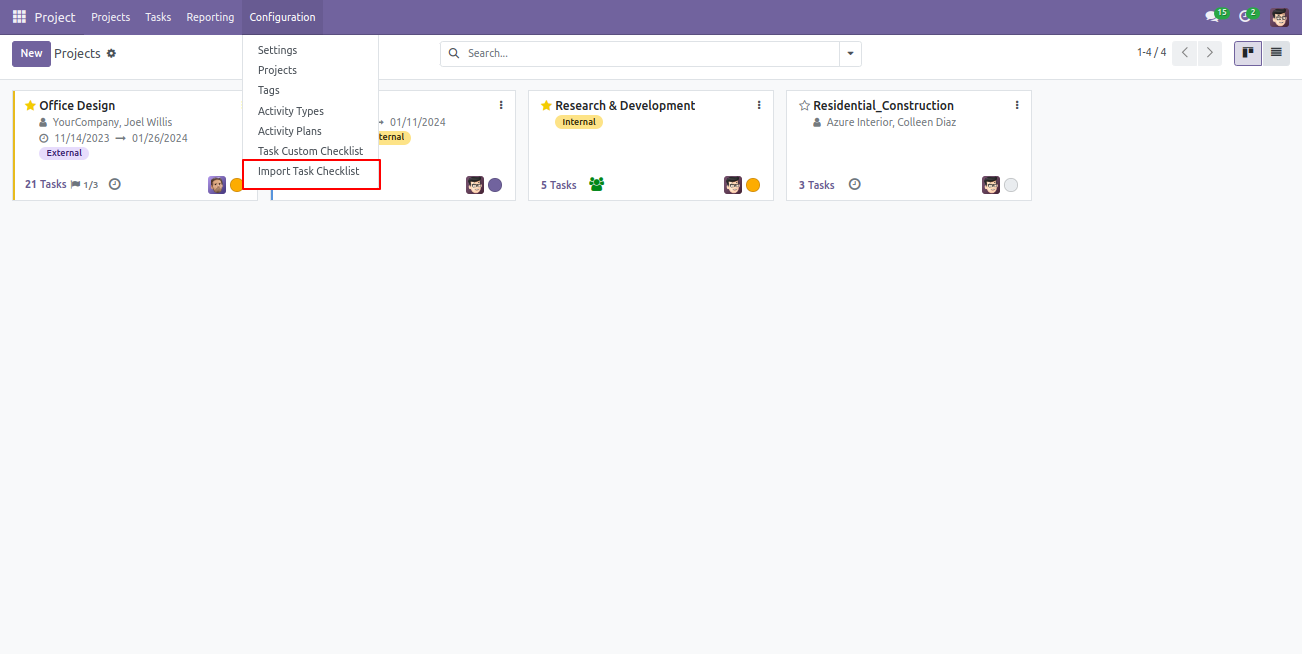Image resolution: width=1302 pixels, height=654 pixels.
Task: Go to previous page of projects
Action: click(1185, 53)
